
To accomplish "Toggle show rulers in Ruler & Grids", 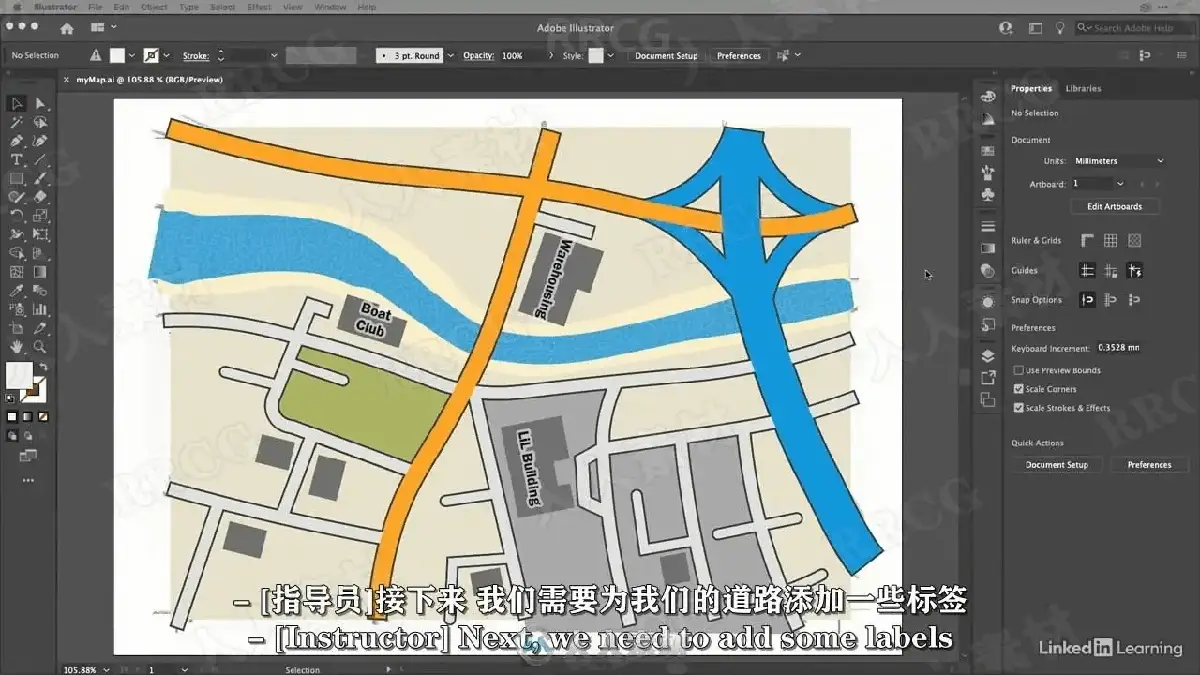I will 1087,241.
